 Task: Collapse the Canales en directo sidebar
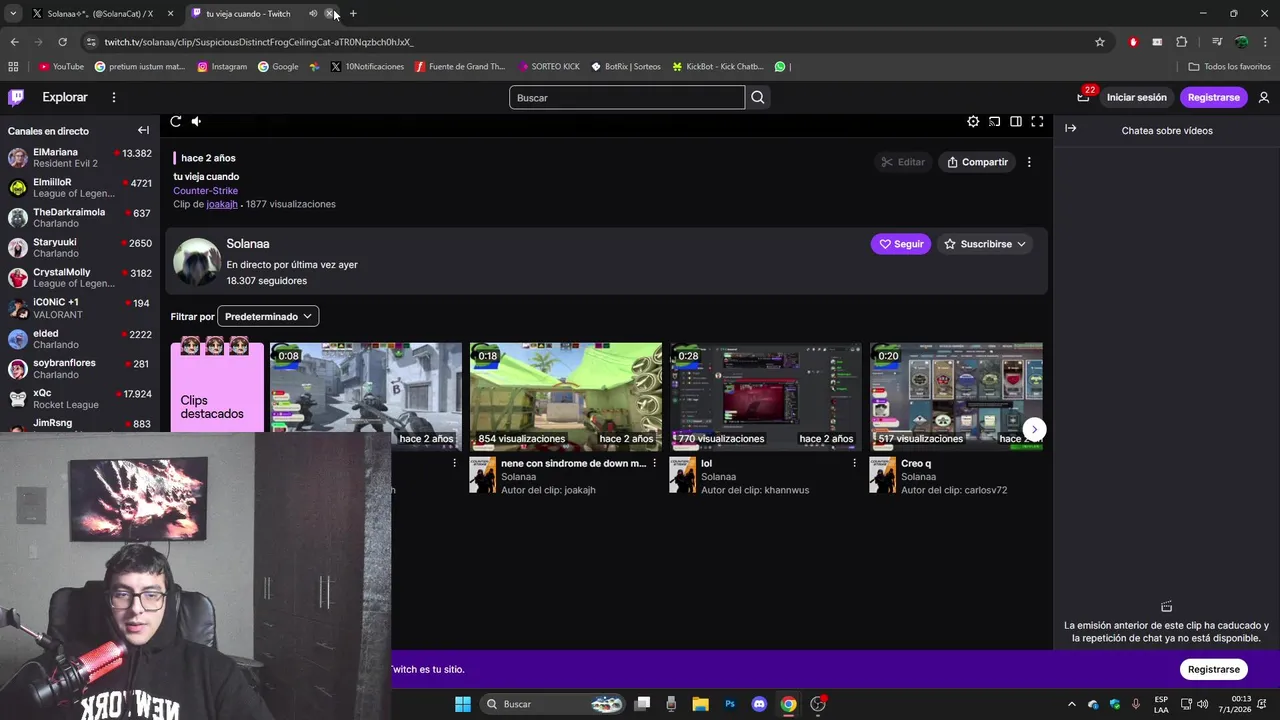[x=143, y=130]
